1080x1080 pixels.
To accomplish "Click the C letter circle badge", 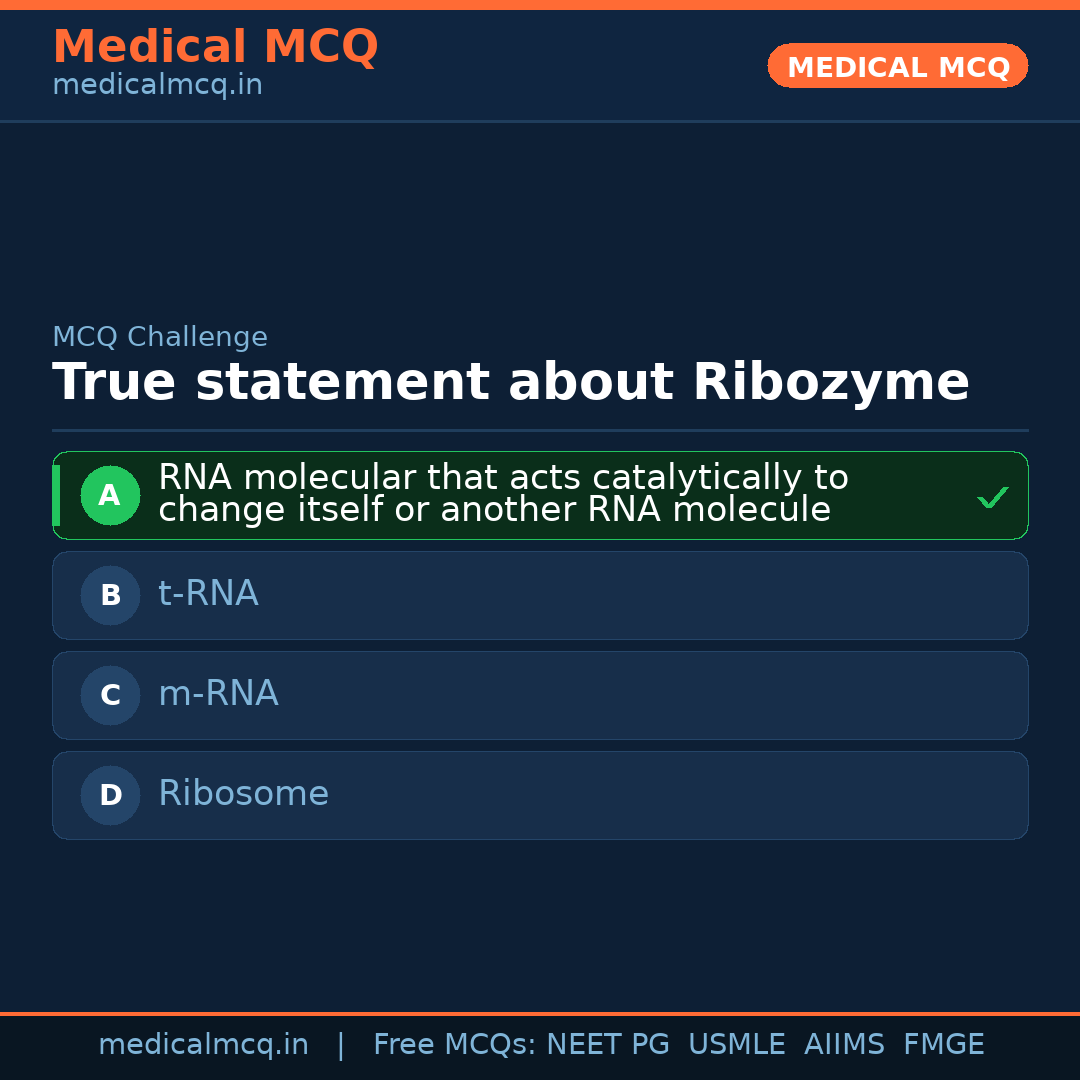I will 110,695.
